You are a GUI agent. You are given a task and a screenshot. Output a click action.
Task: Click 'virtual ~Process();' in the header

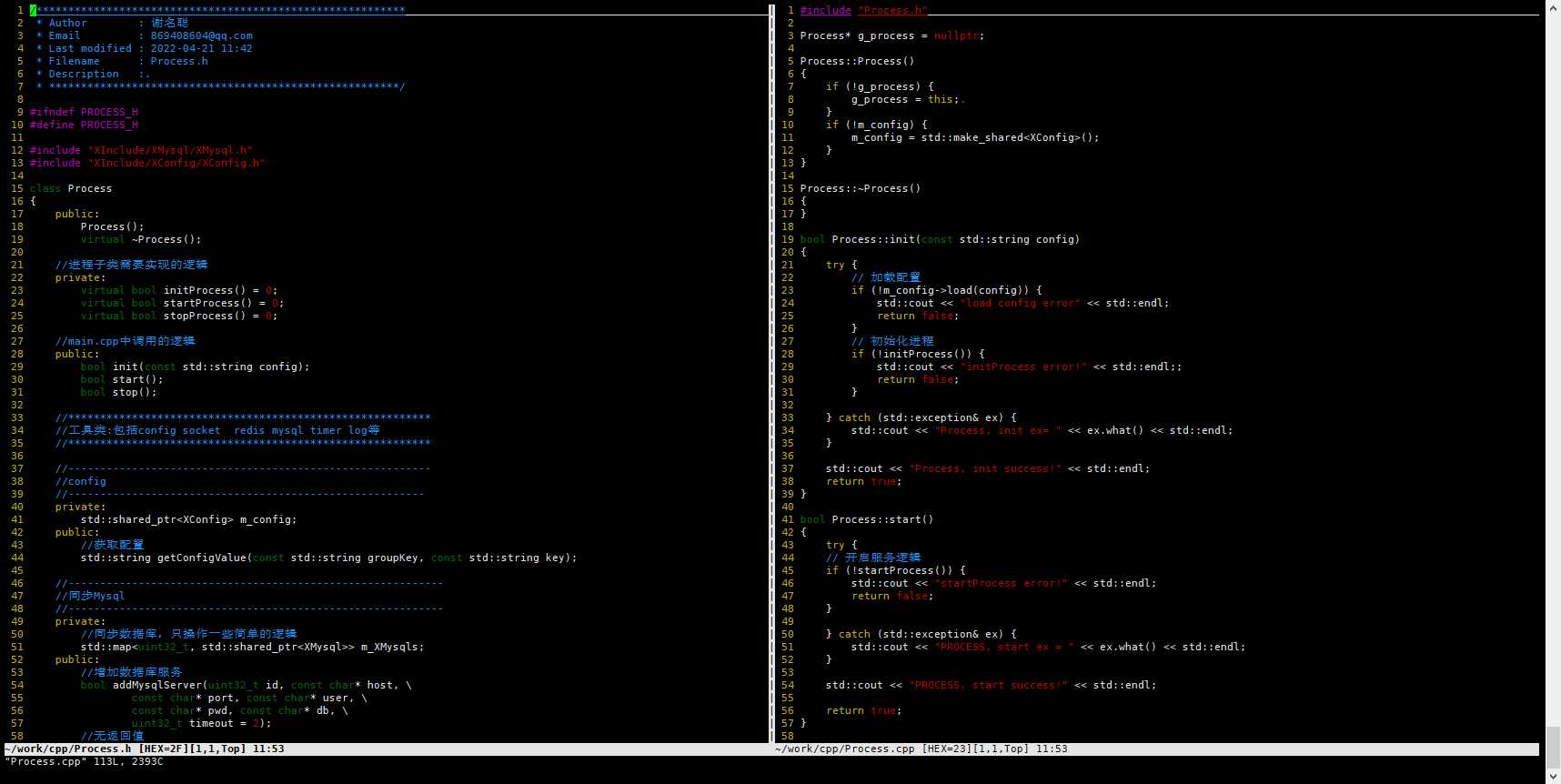click(141, 240)
